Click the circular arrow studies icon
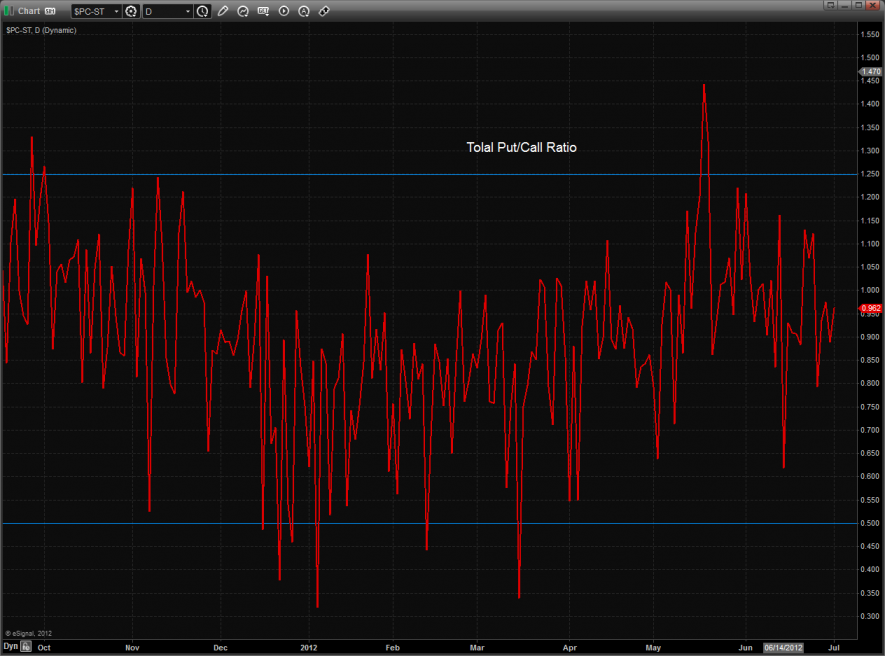This screenshot has width=885, height=656. click(243, 11)
